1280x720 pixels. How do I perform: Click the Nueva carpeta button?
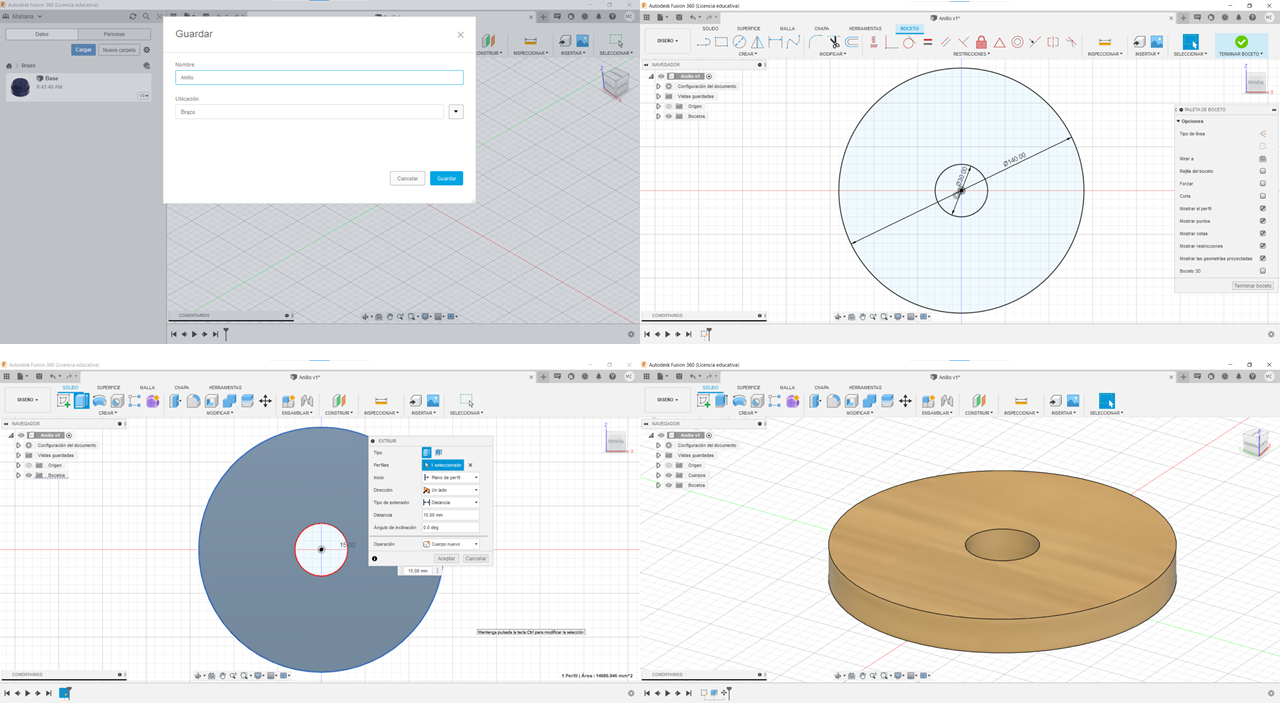(119, 49)
